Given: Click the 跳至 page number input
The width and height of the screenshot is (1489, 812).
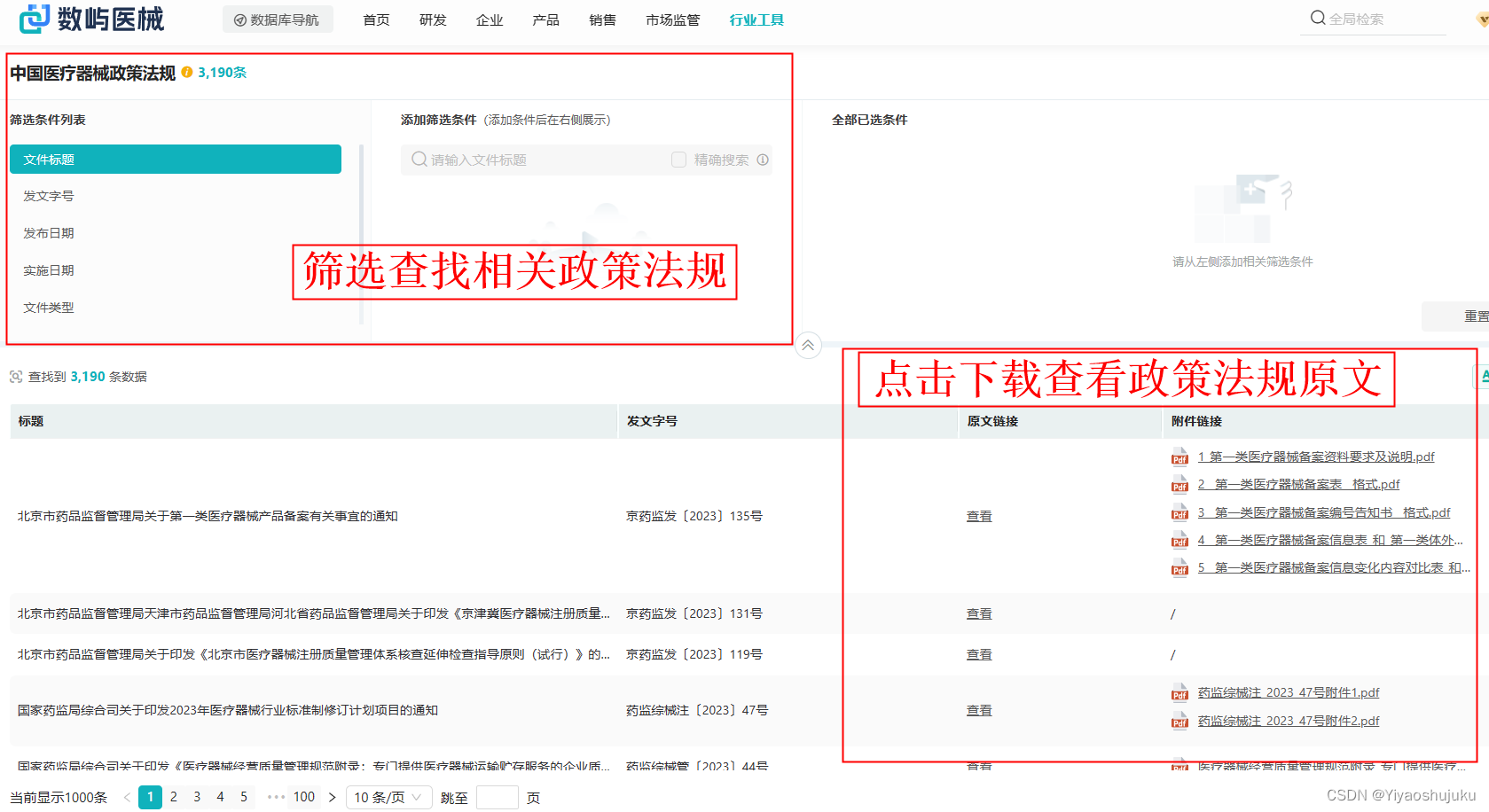Looking at the screenshot, I should 498,797.
